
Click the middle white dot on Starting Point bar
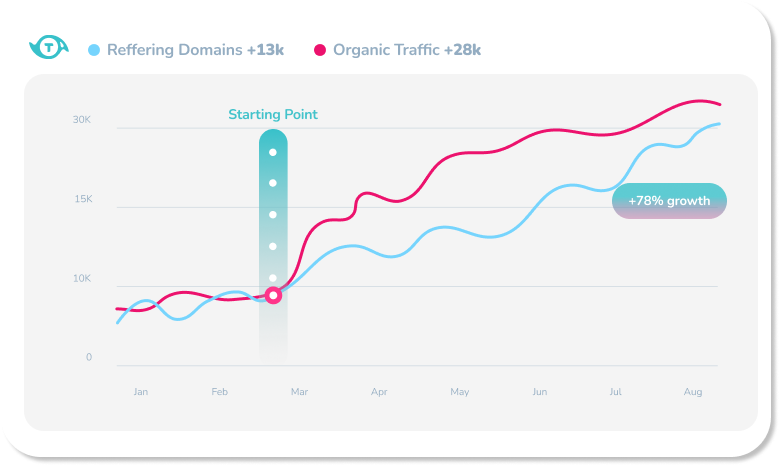[273, 214]
